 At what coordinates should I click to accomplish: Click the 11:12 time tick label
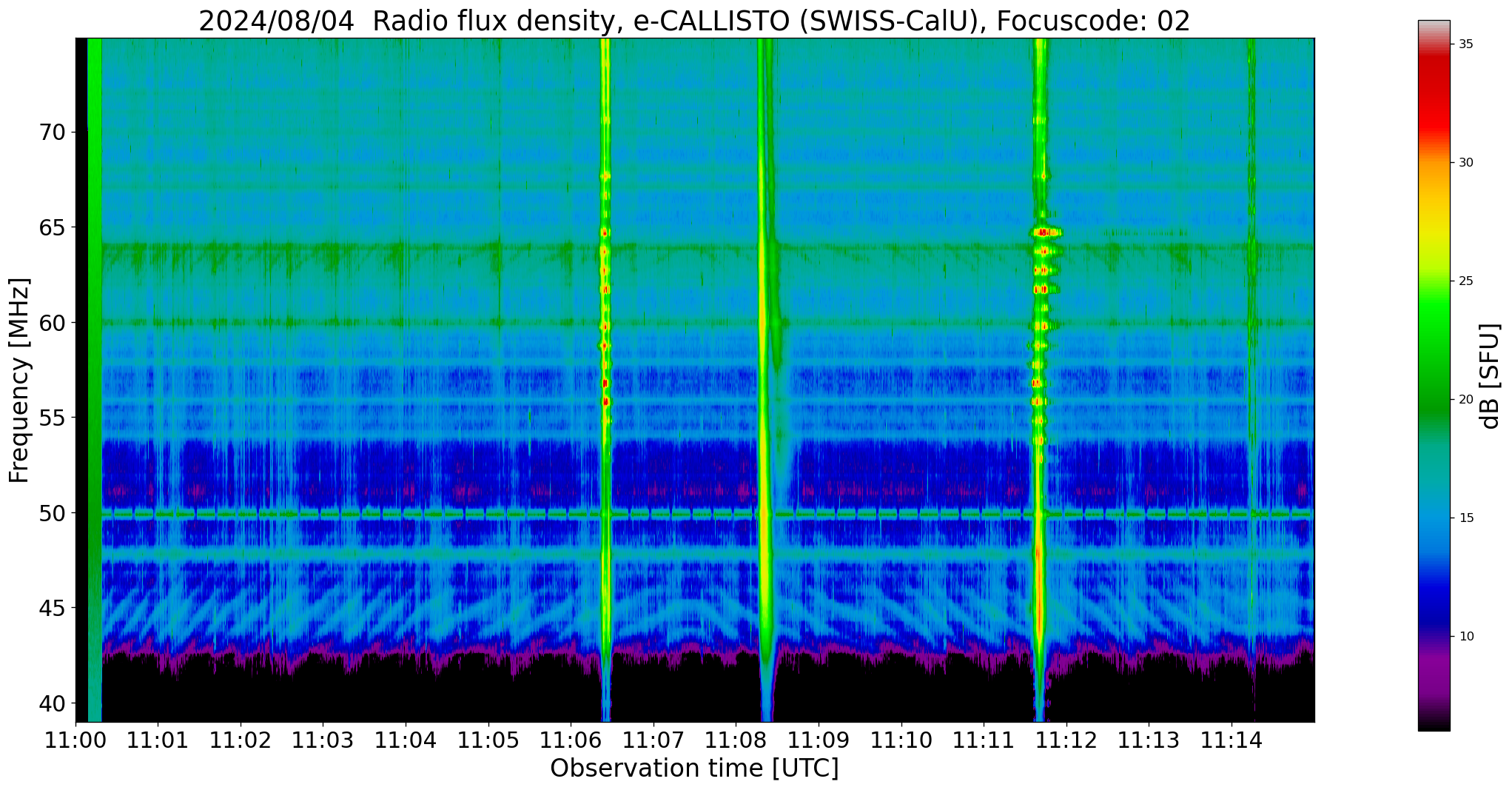[1066, 740]
